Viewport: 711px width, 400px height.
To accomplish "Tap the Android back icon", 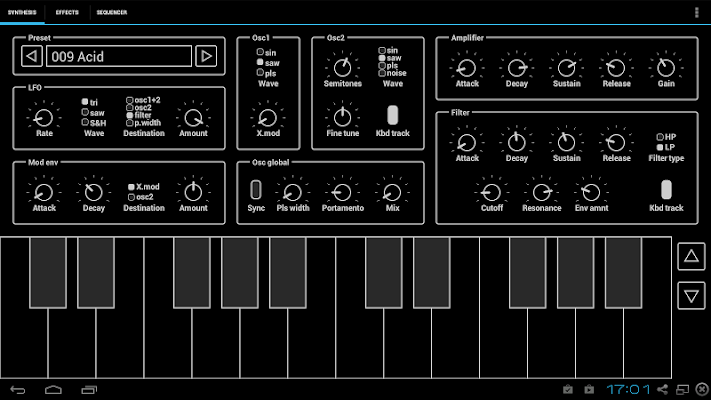I will coord(18,390).
